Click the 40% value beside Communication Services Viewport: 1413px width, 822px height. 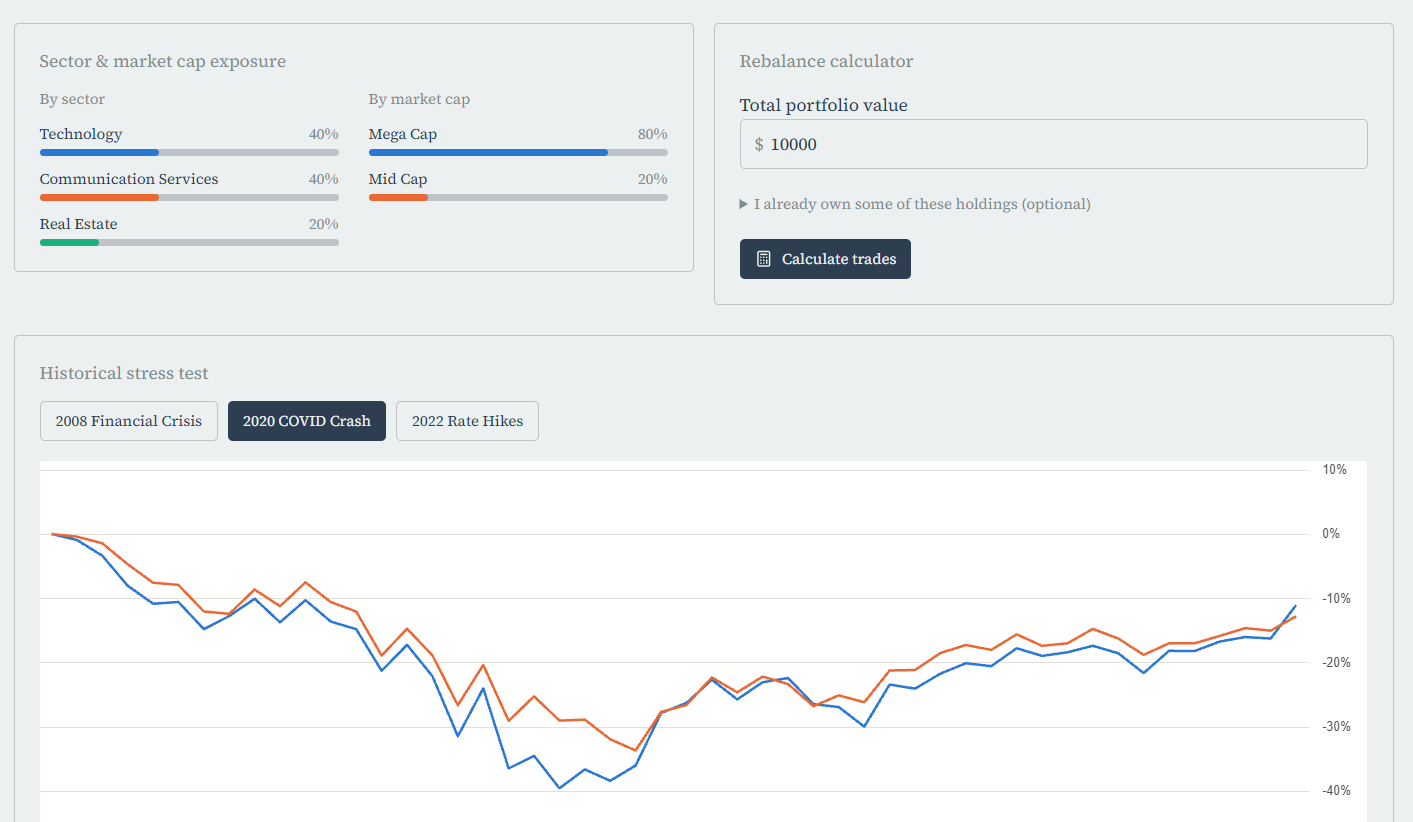point(324,179)
